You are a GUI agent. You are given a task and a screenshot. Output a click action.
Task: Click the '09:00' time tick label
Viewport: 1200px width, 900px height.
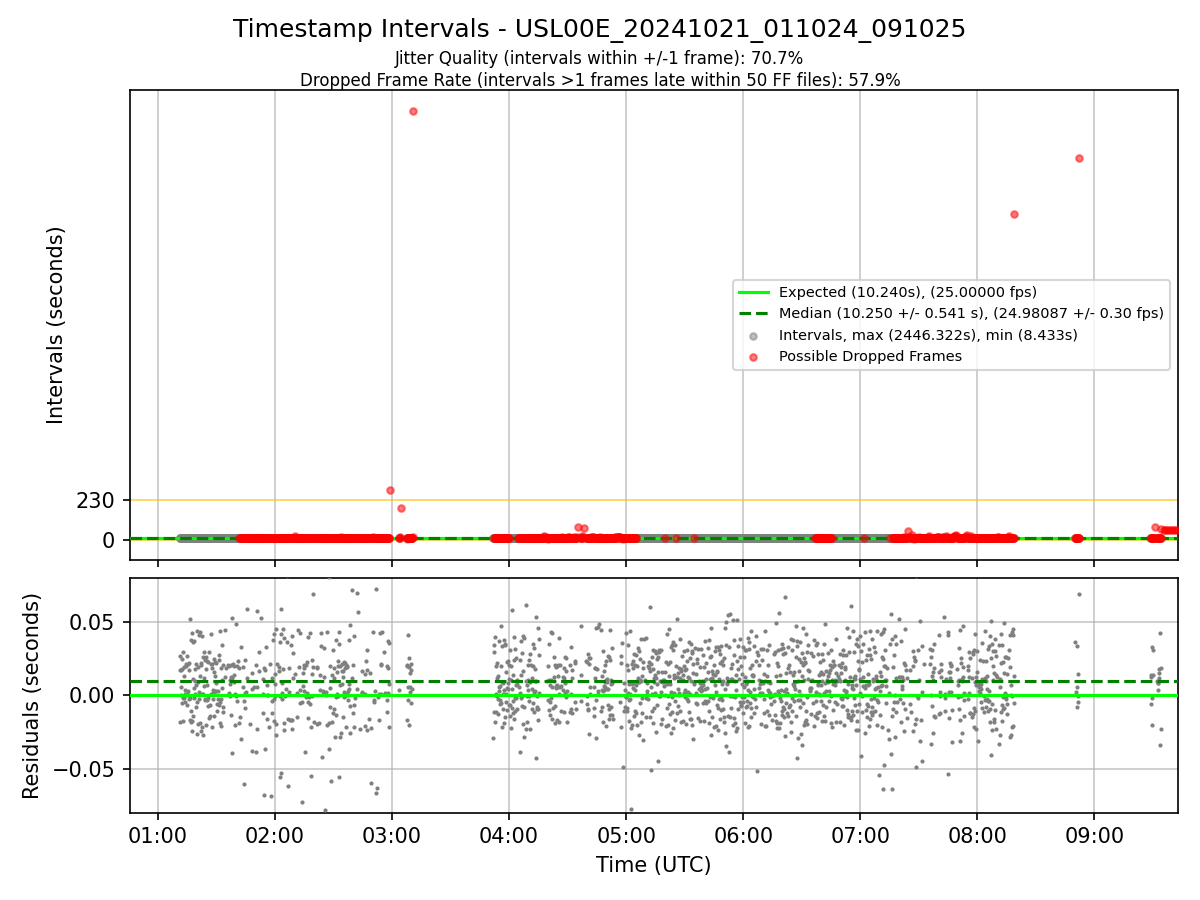[1094, 835]
